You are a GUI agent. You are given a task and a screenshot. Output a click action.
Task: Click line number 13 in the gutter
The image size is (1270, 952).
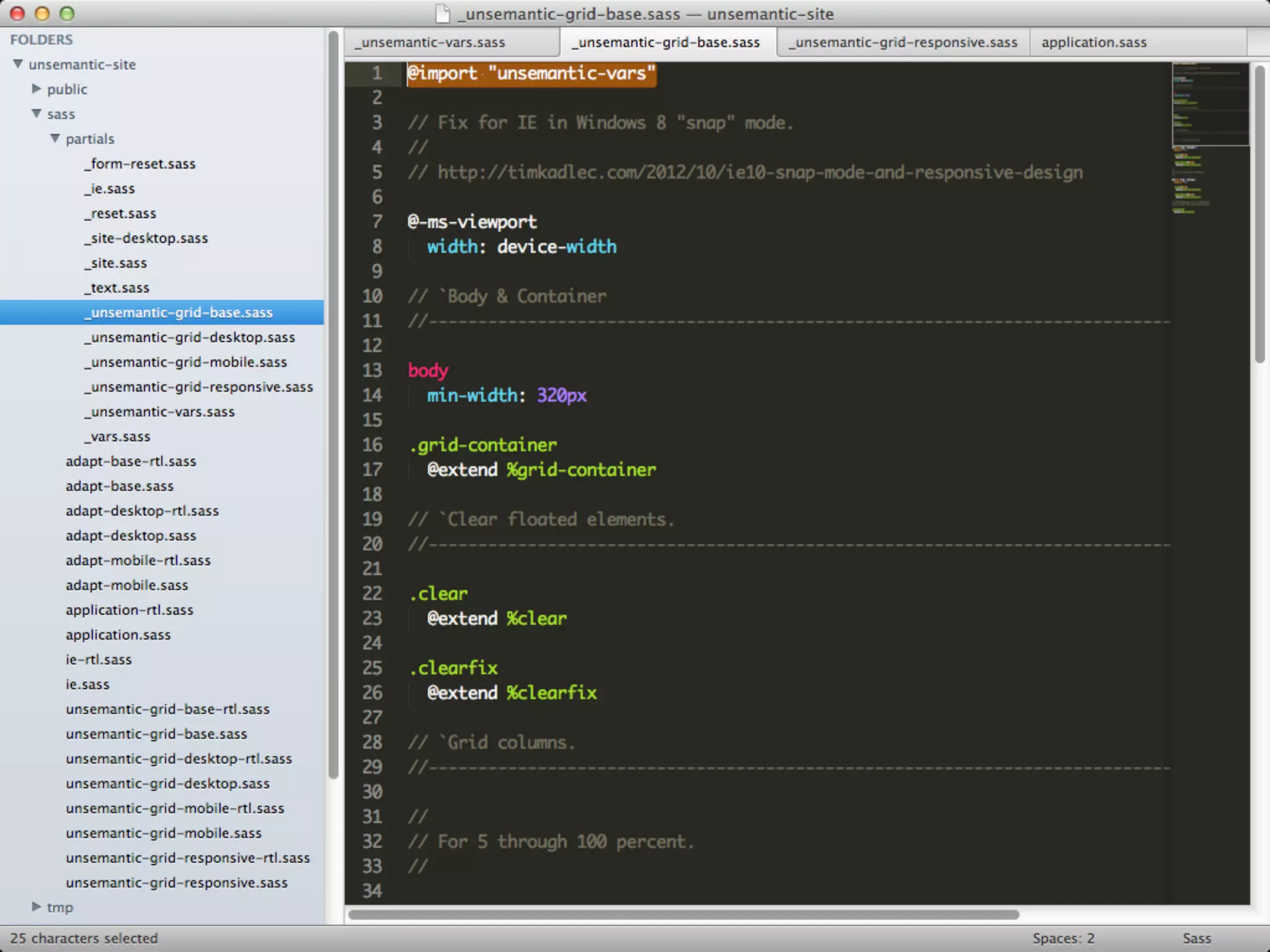point(372,371)
